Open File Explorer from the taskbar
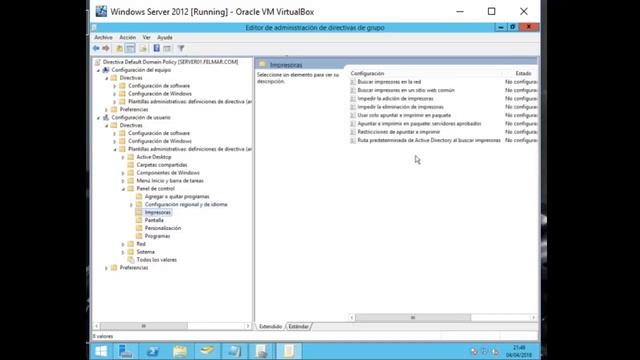The image size is (640, 360). point(180,351)
